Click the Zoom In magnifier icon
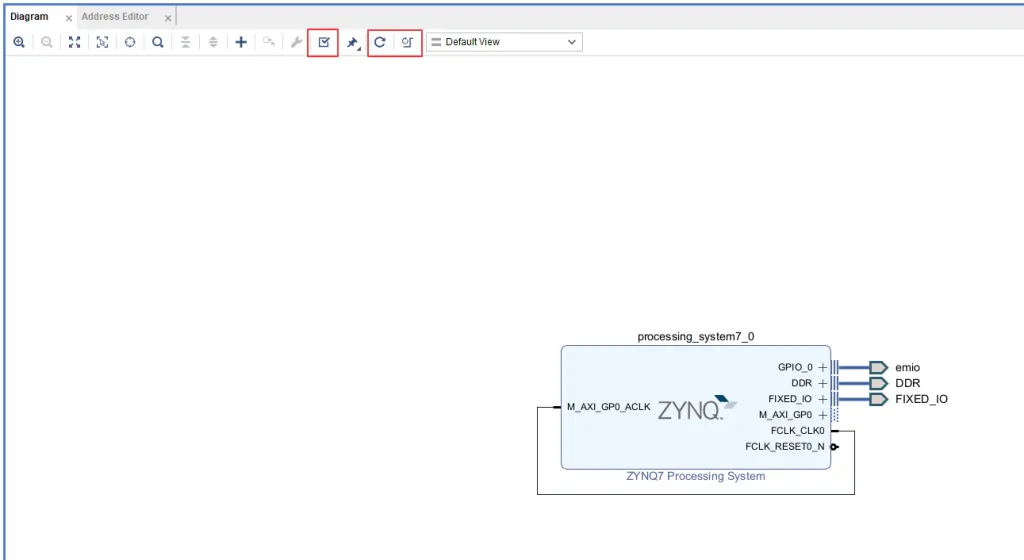1024x560 pixels. point(19,42)
